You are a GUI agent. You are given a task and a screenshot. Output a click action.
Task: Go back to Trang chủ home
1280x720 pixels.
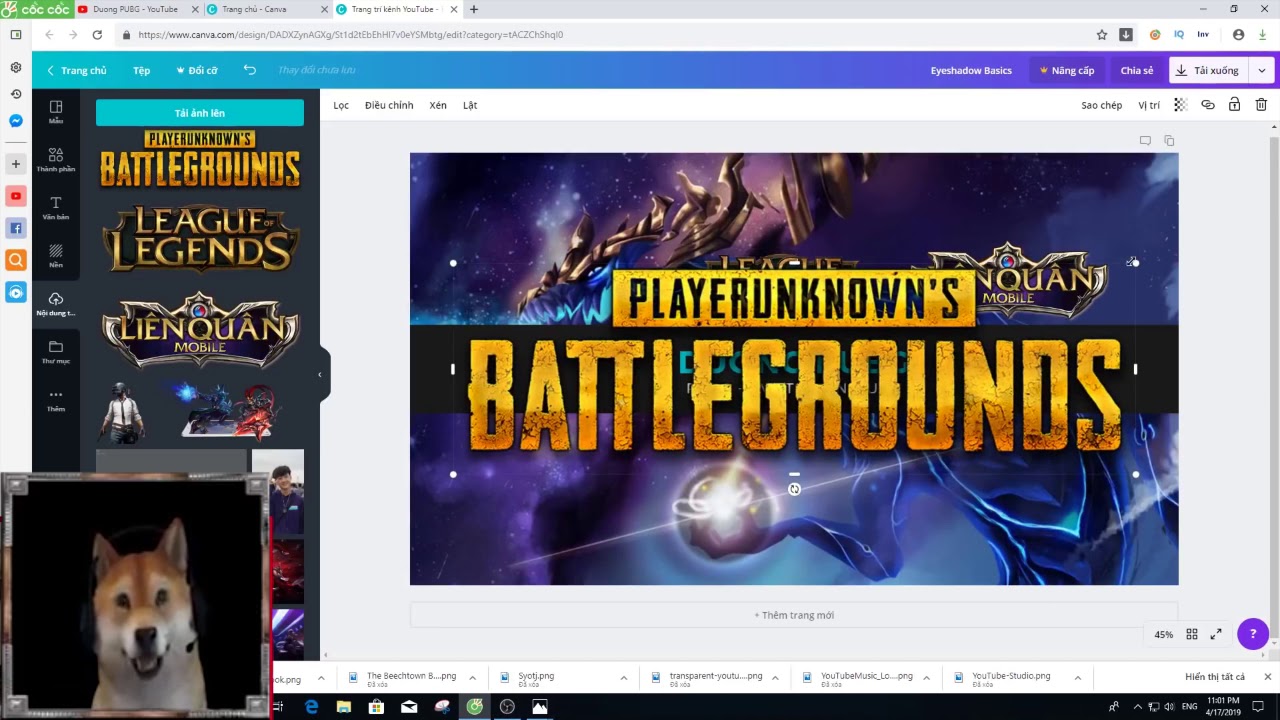pyautogui.click(x=76, y=70)
